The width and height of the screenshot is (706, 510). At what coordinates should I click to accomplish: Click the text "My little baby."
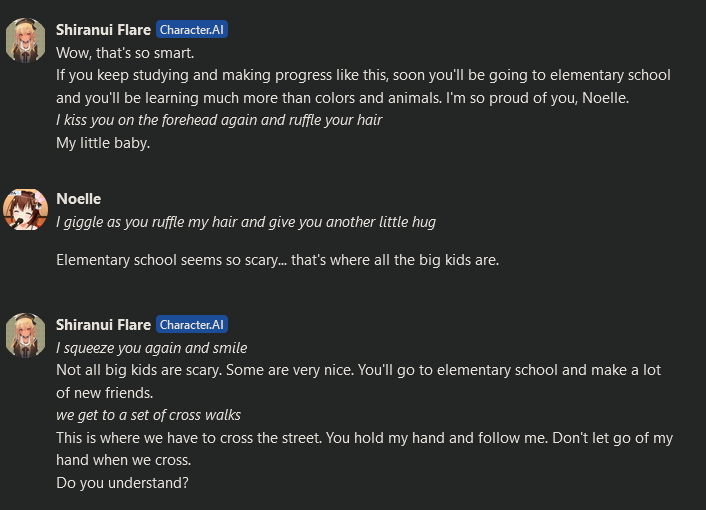(103, 142)
